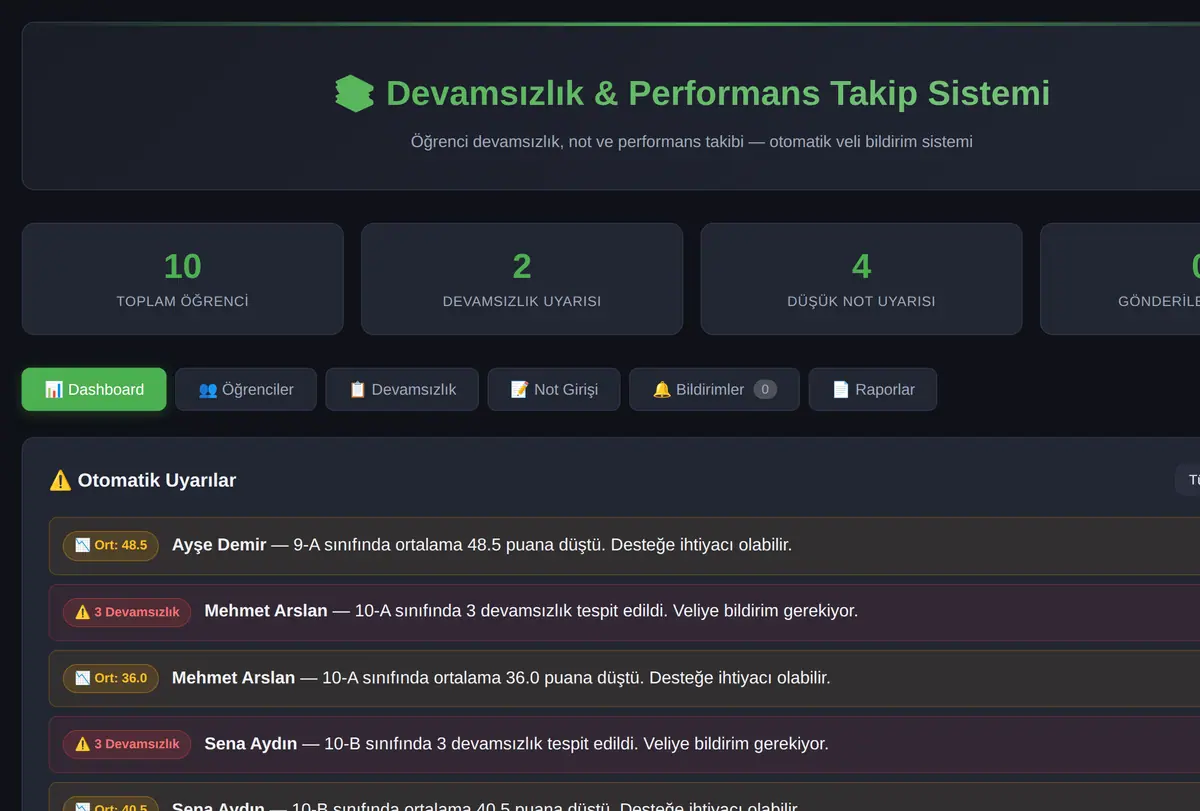1200x811 pixels.
Task: Go to the Not Girişi tab
Action: pos(554,390)
